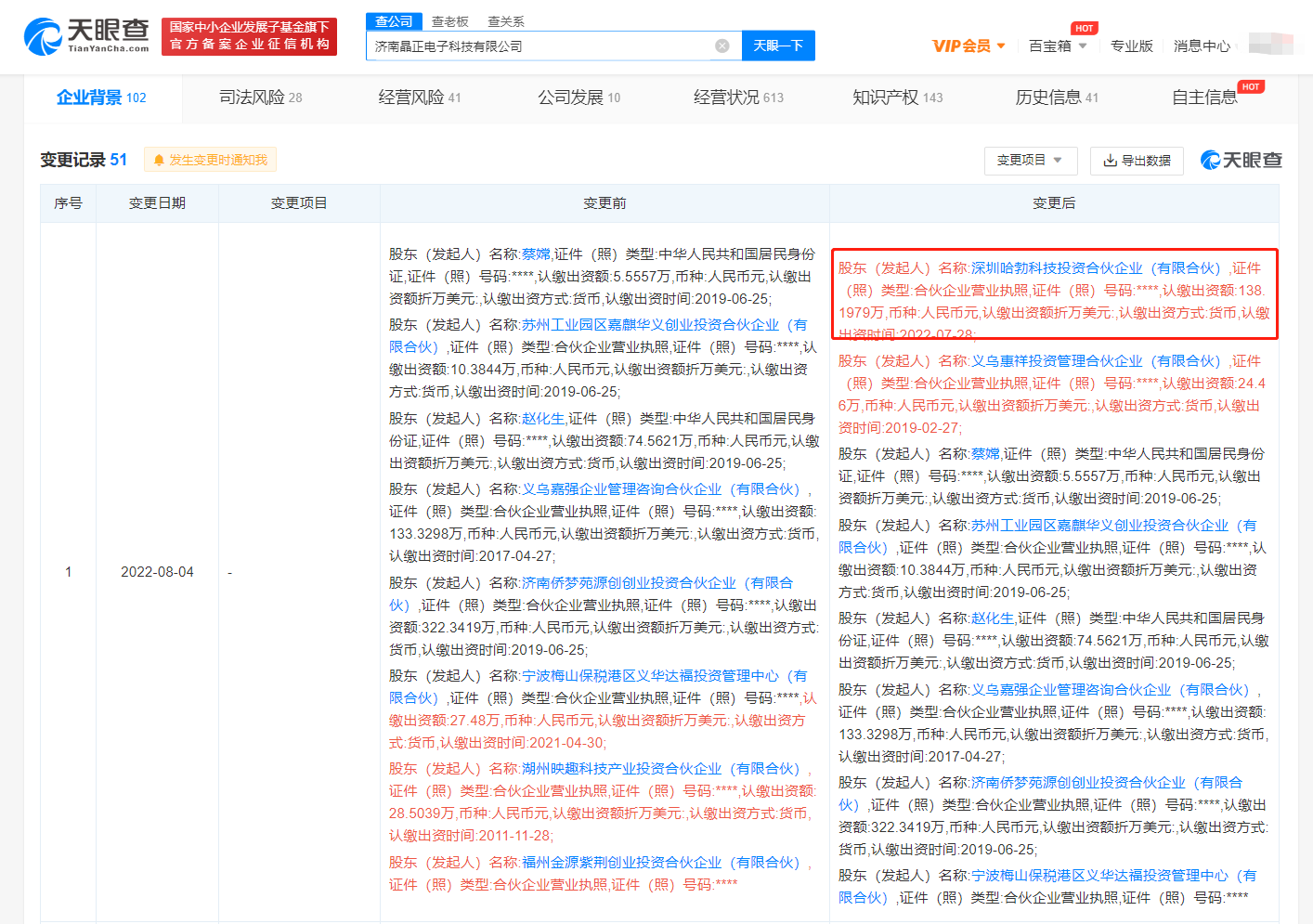Open 蔡嫦 link in 变更前 column
This screenshot has height=924, width=1313.
tap(536, 254)
